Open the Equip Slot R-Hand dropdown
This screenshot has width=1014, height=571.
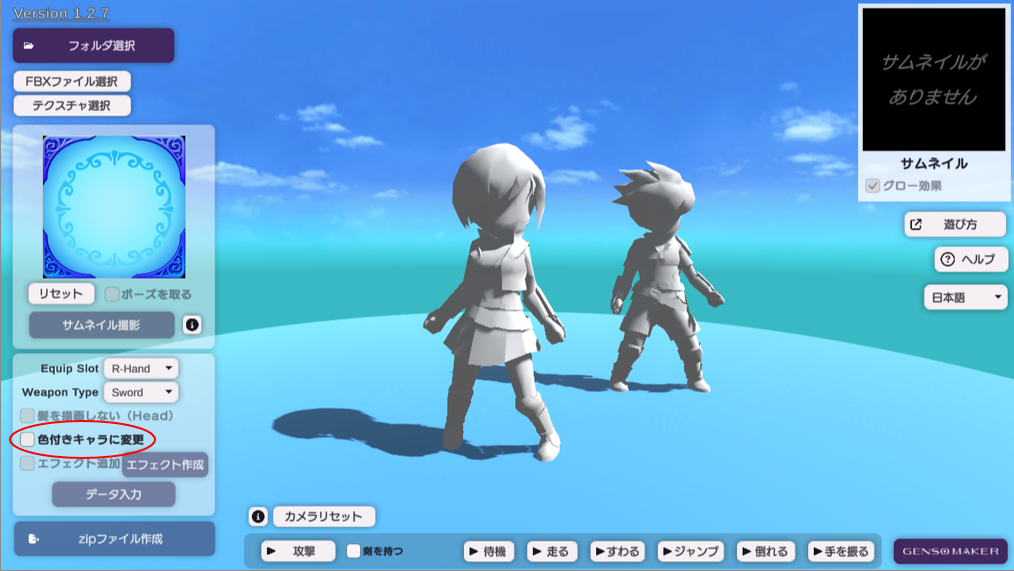(x=141, y=369)
